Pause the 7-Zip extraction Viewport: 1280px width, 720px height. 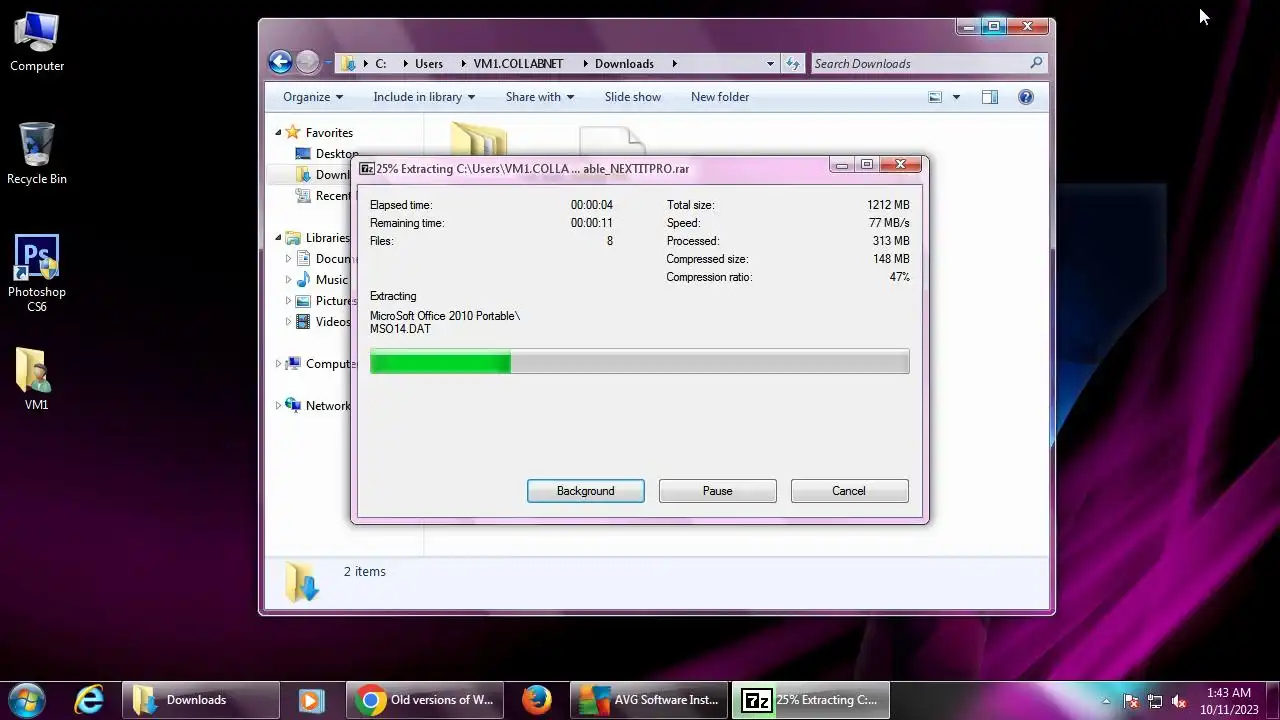point(718,491)
